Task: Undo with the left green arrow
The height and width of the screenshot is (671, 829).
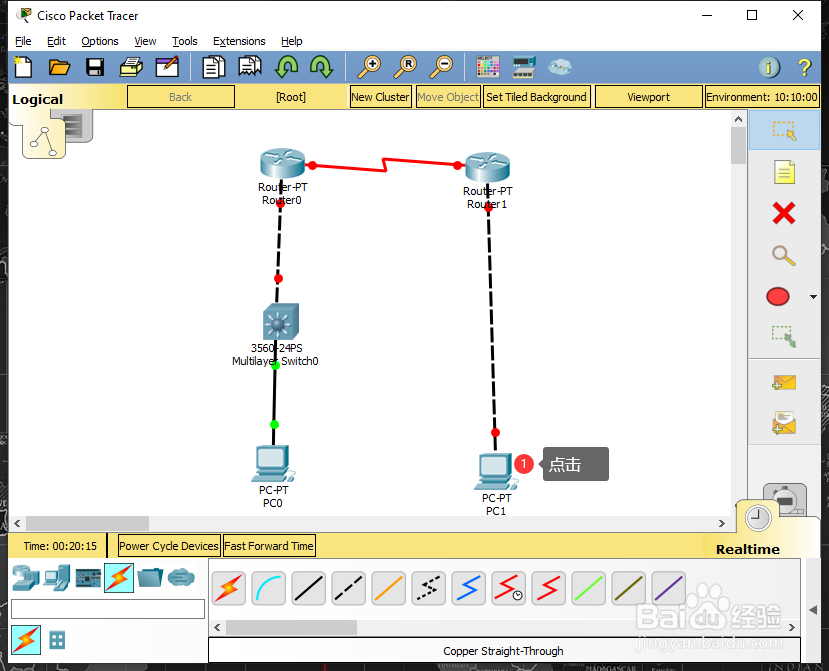Action: (286, 67)
